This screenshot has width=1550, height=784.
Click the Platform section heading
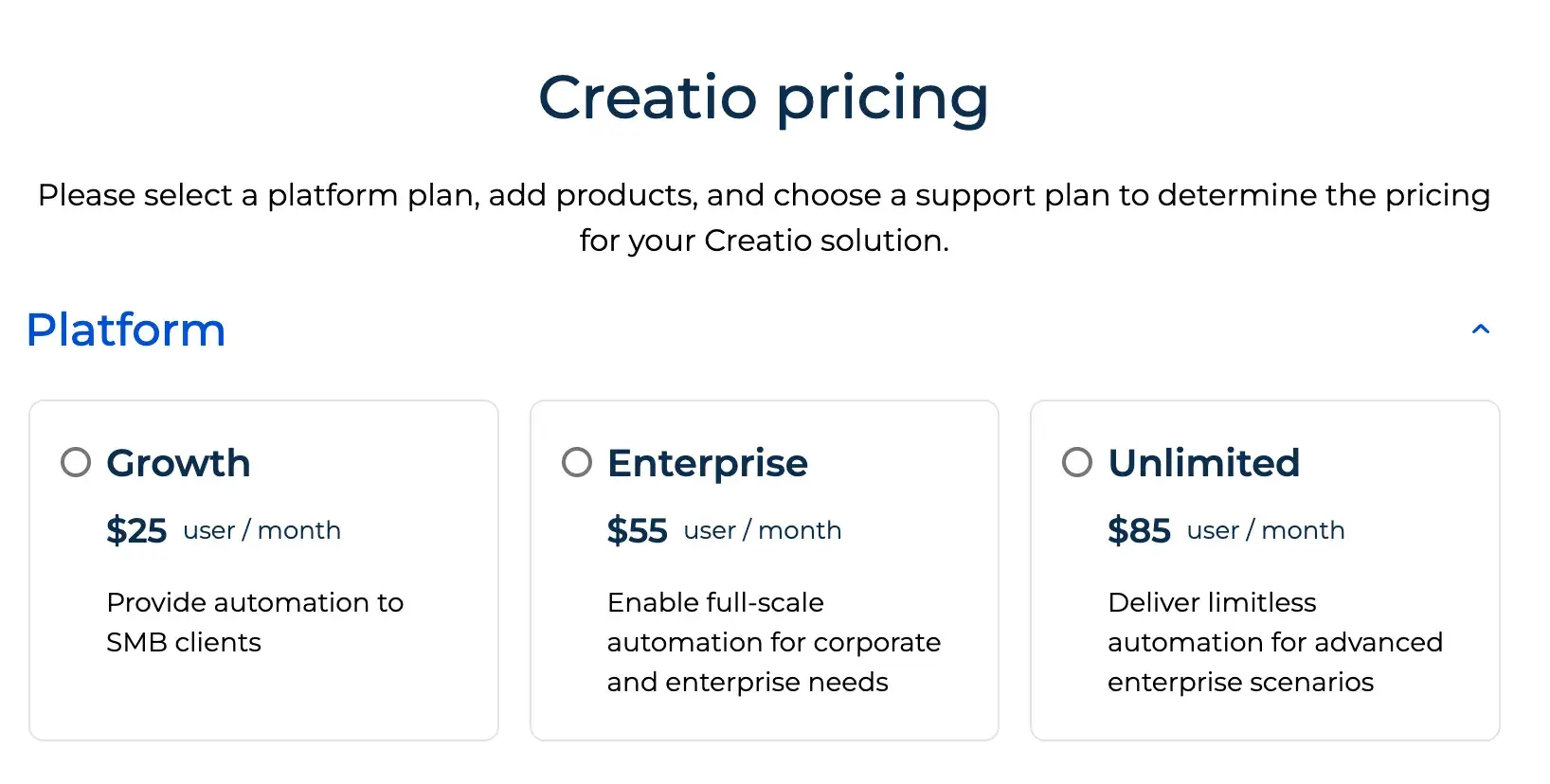pyautogui.click(x=126, y=330)
